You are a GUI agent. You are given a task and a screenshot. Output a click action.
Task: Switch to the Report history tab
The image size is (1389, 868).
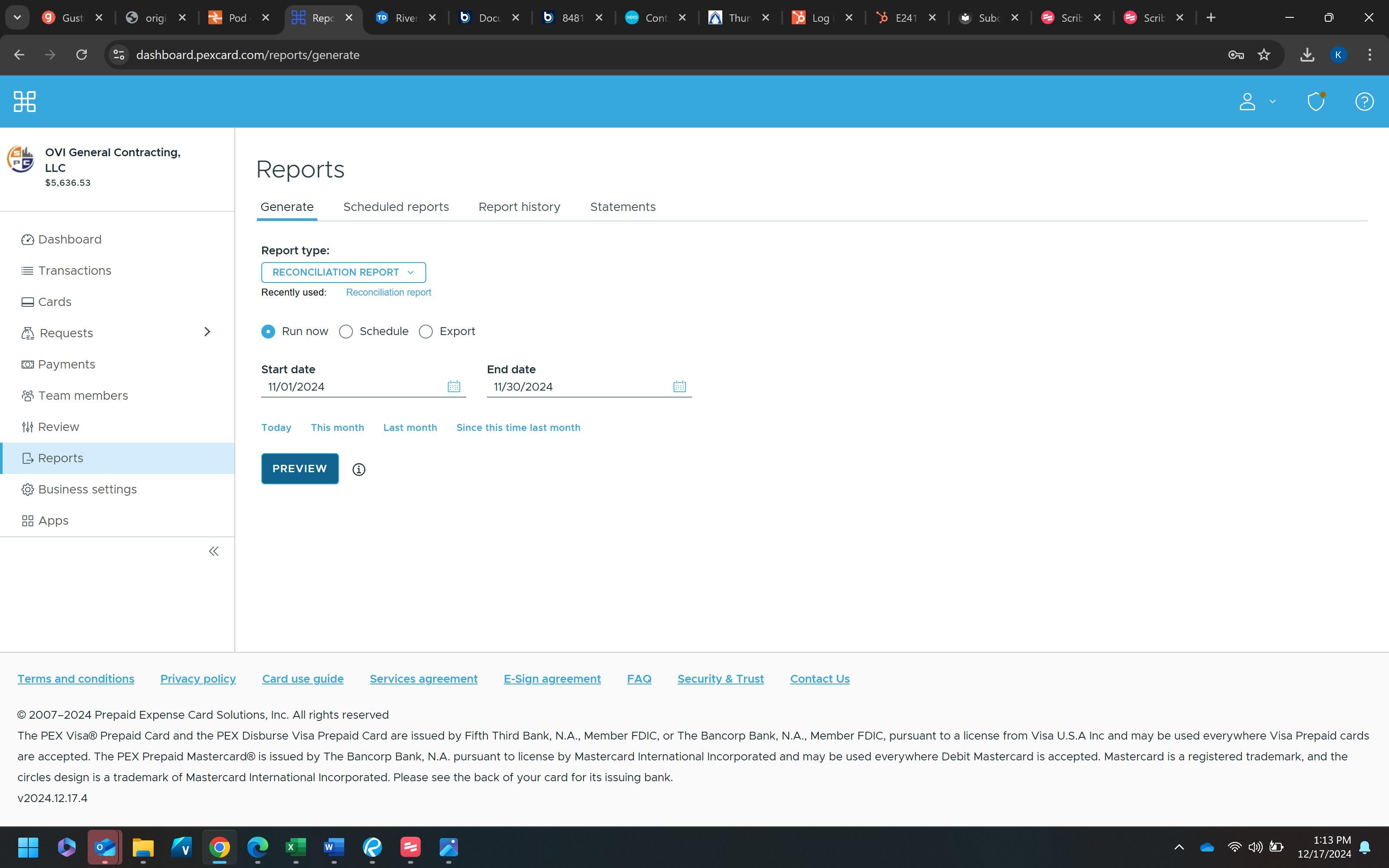coord(519,207)
